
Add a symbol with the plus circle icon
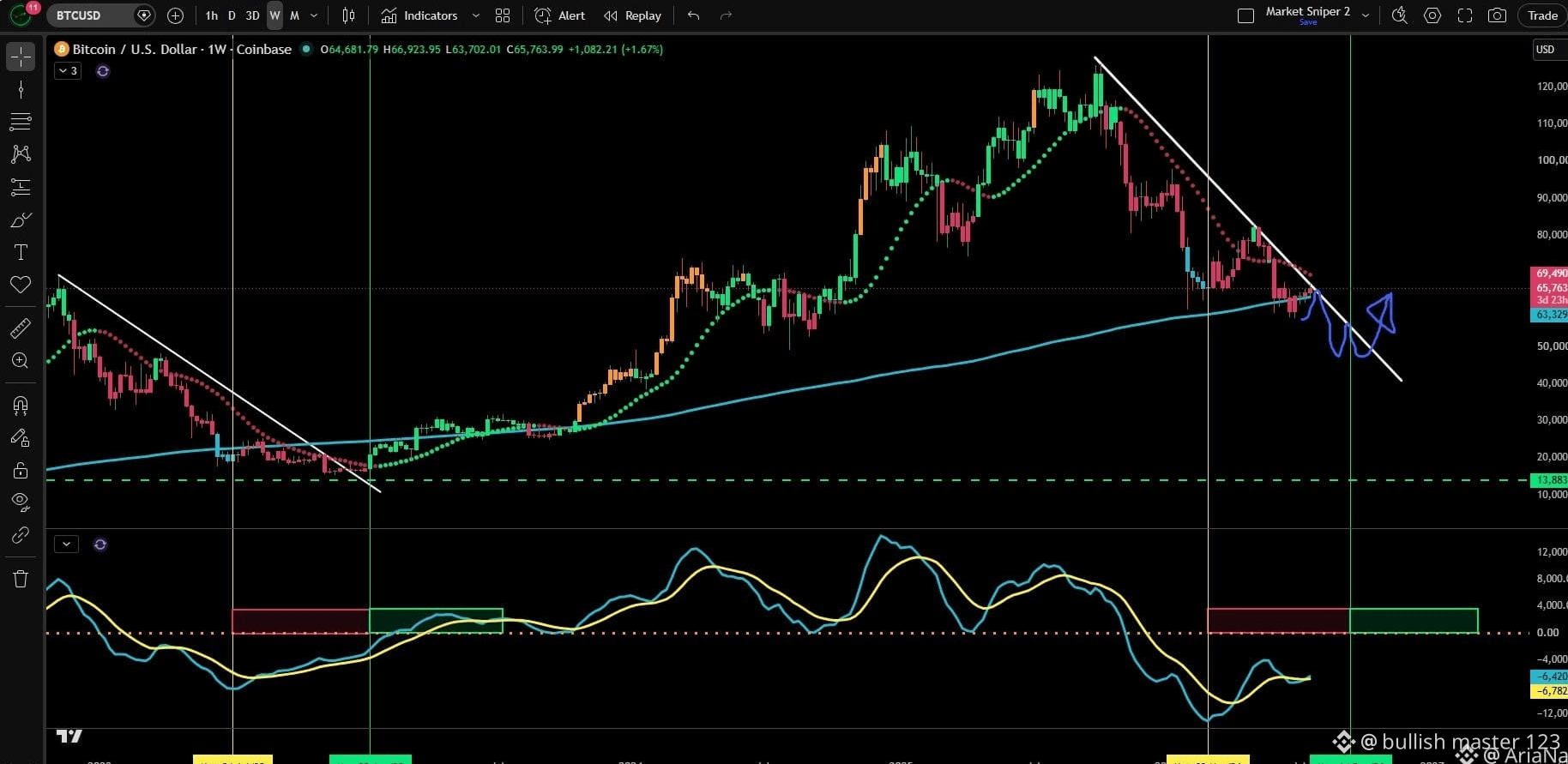pos(175,15)
